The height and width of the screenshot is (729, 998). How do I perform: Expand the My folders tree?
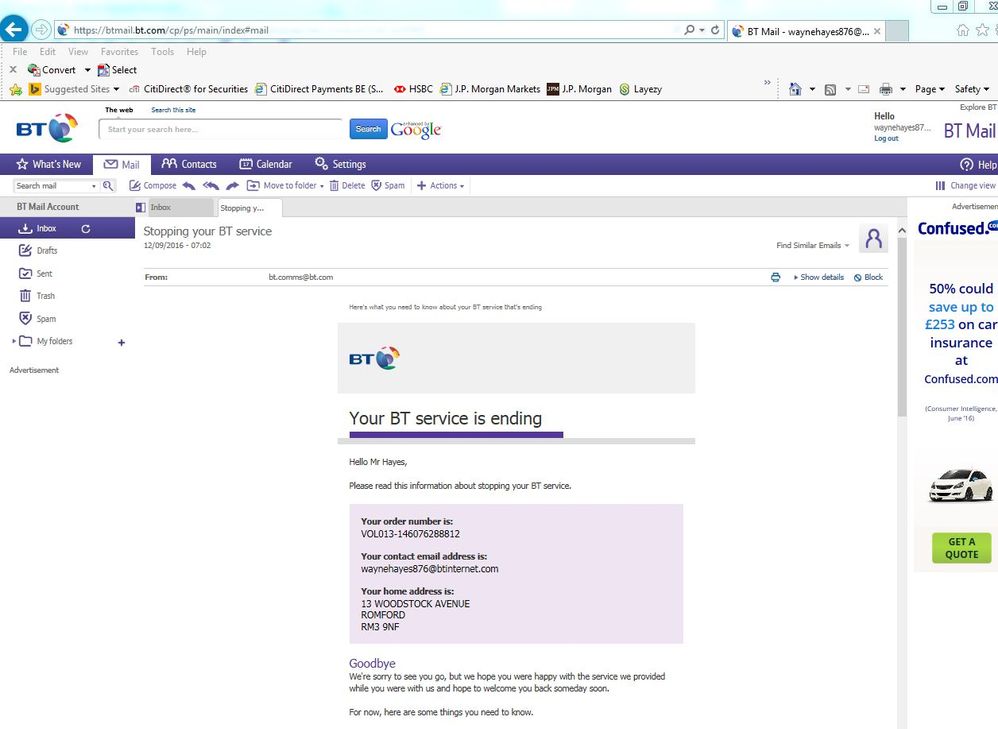point(13,341)
